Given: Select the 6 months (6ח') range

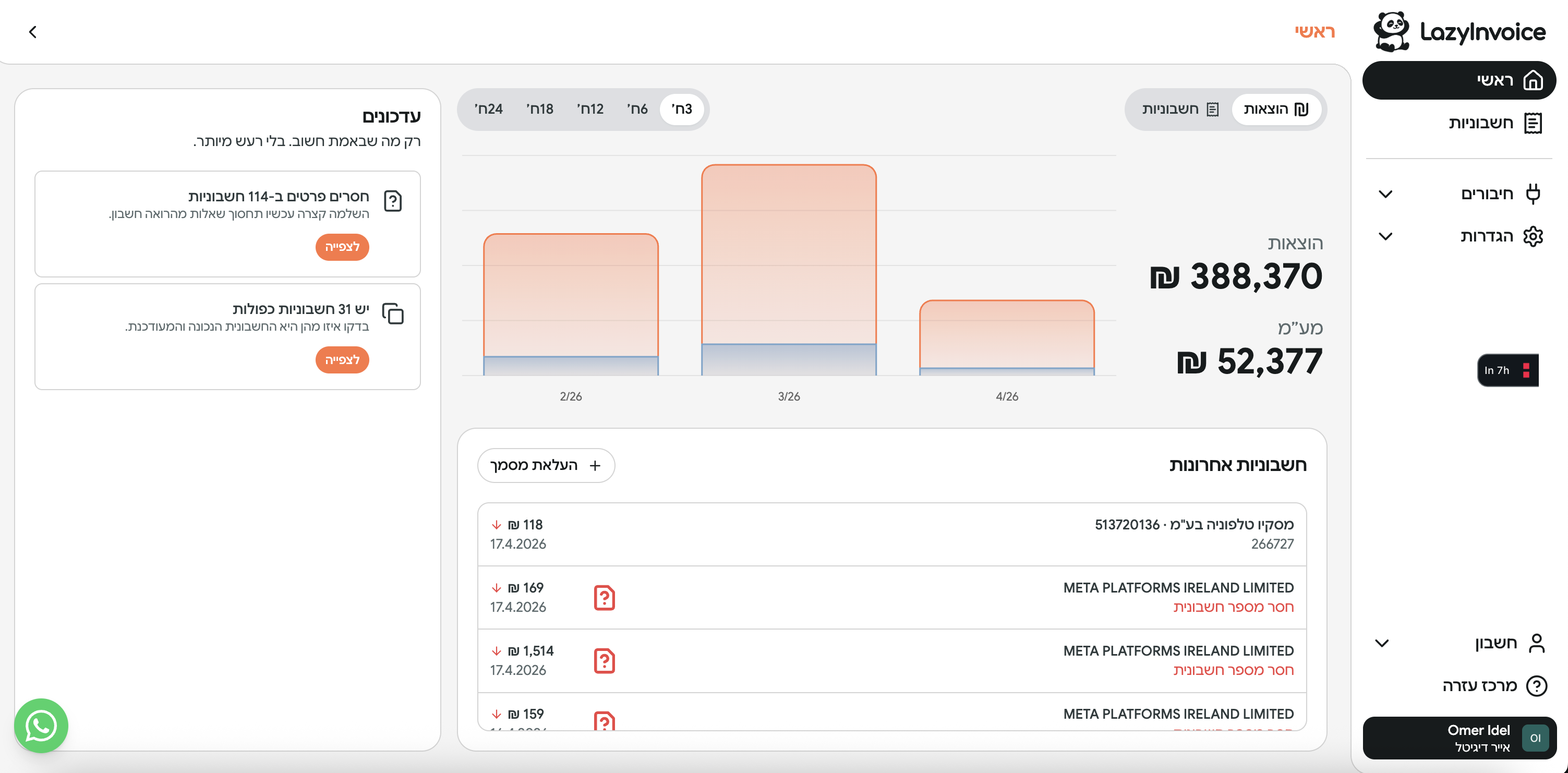Looking at the screenshot, I should pos(637,109).
